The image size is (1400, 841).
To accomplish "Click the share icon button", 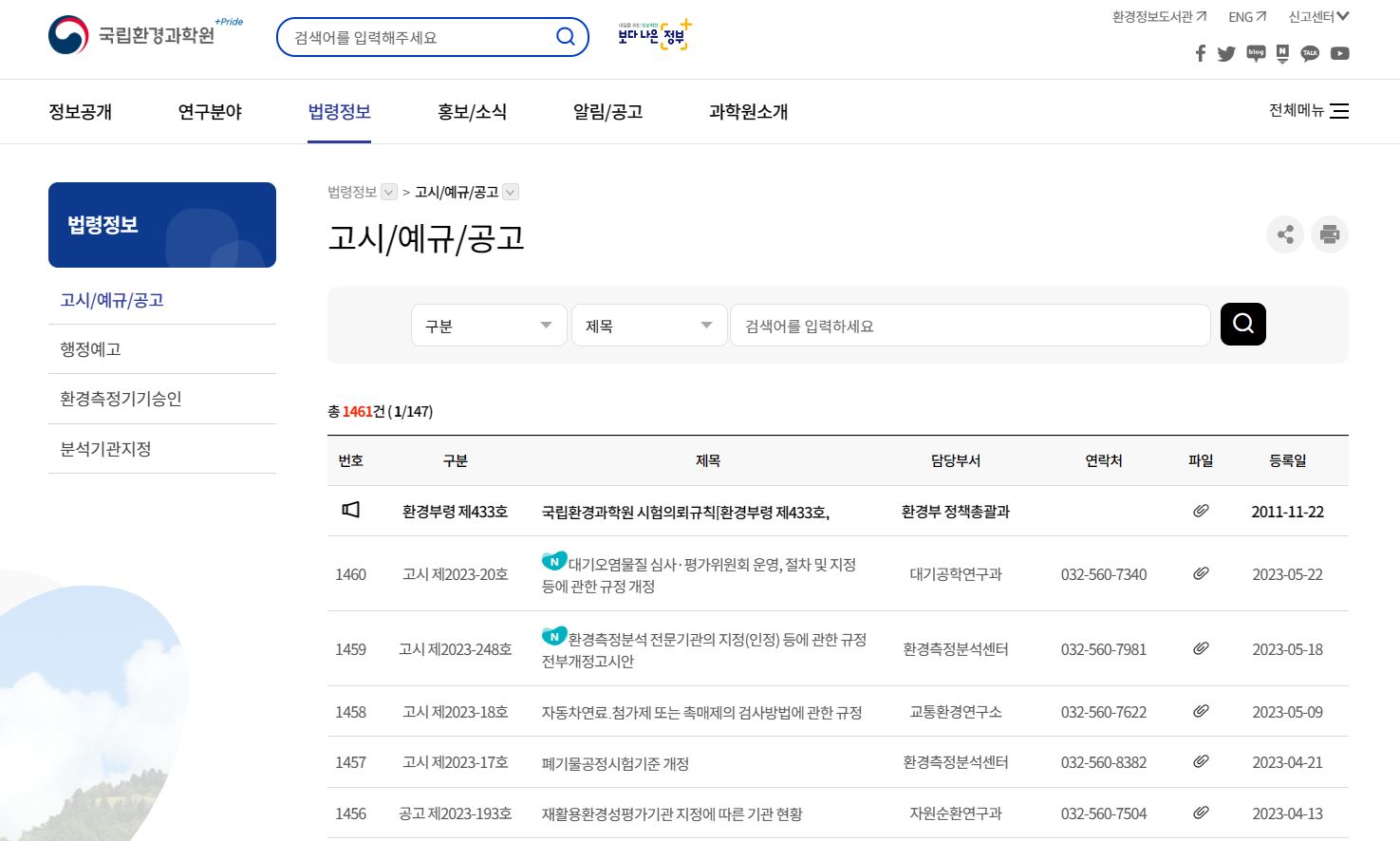I will [x=1285, y=234].
